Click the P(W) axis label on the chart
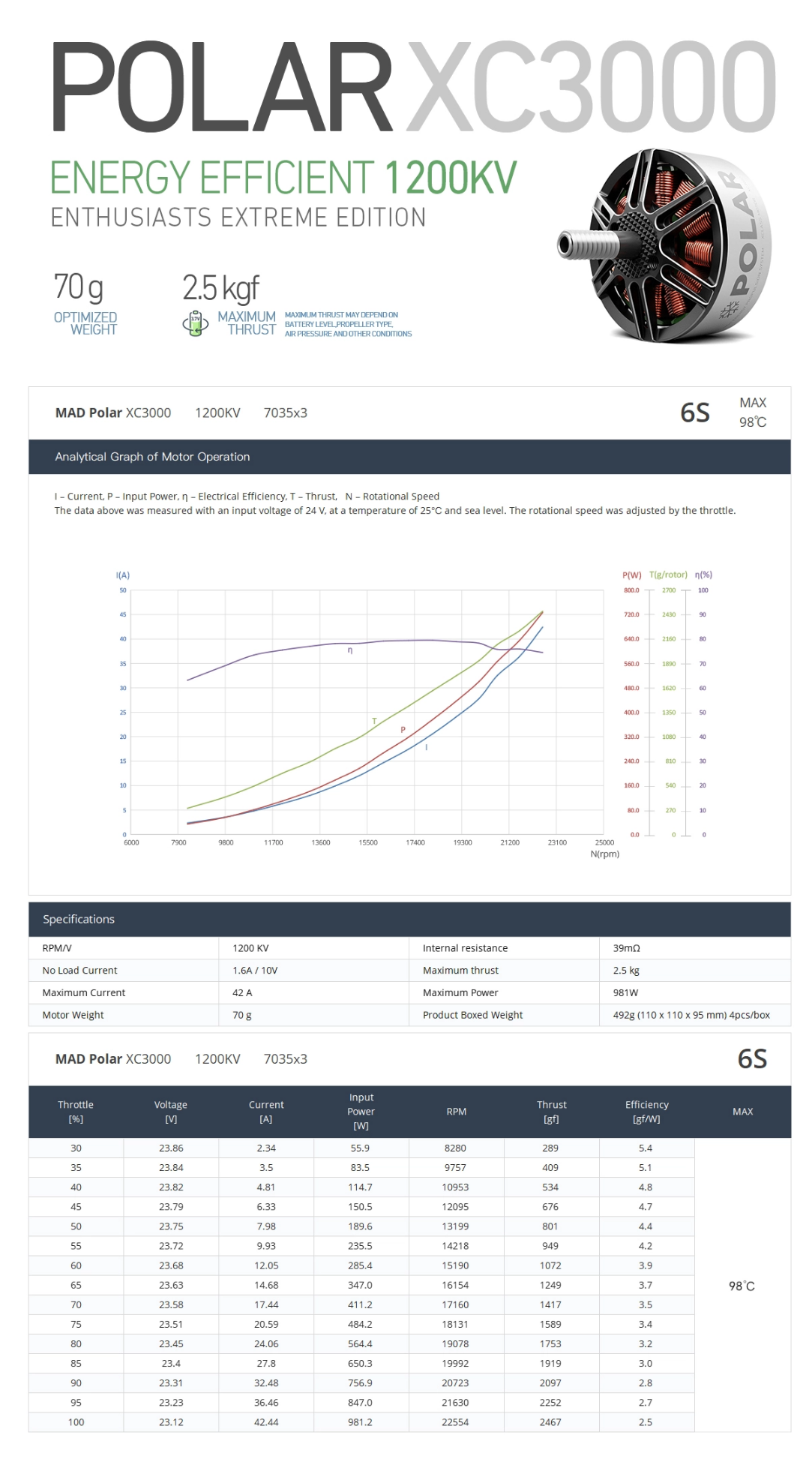Screen dimensions: 812x1465 (x=632, y=575)
